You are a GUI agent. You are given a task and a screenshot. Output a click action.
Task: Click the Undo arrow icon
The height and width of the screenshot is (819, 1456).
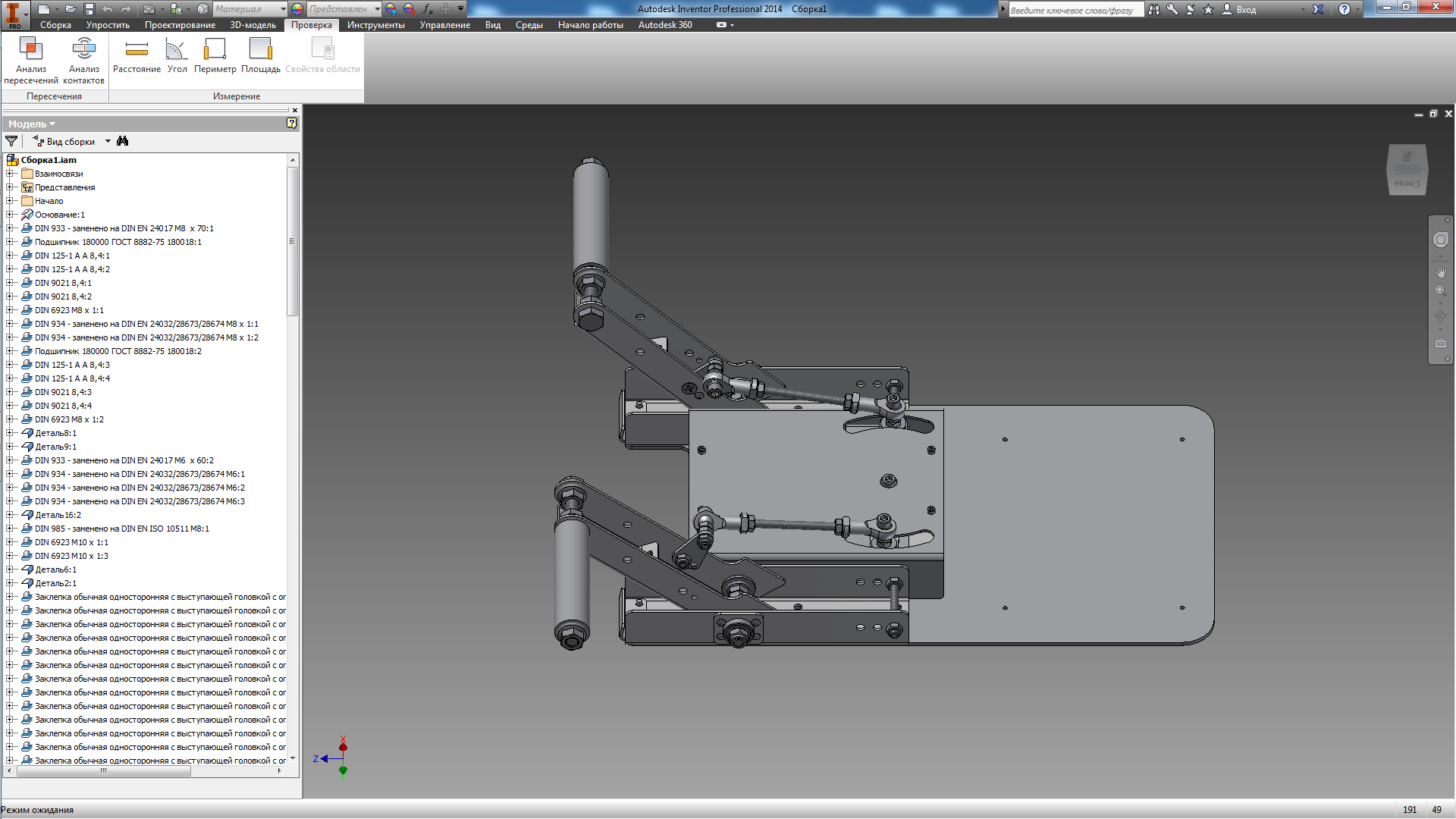tap(108, 9)
